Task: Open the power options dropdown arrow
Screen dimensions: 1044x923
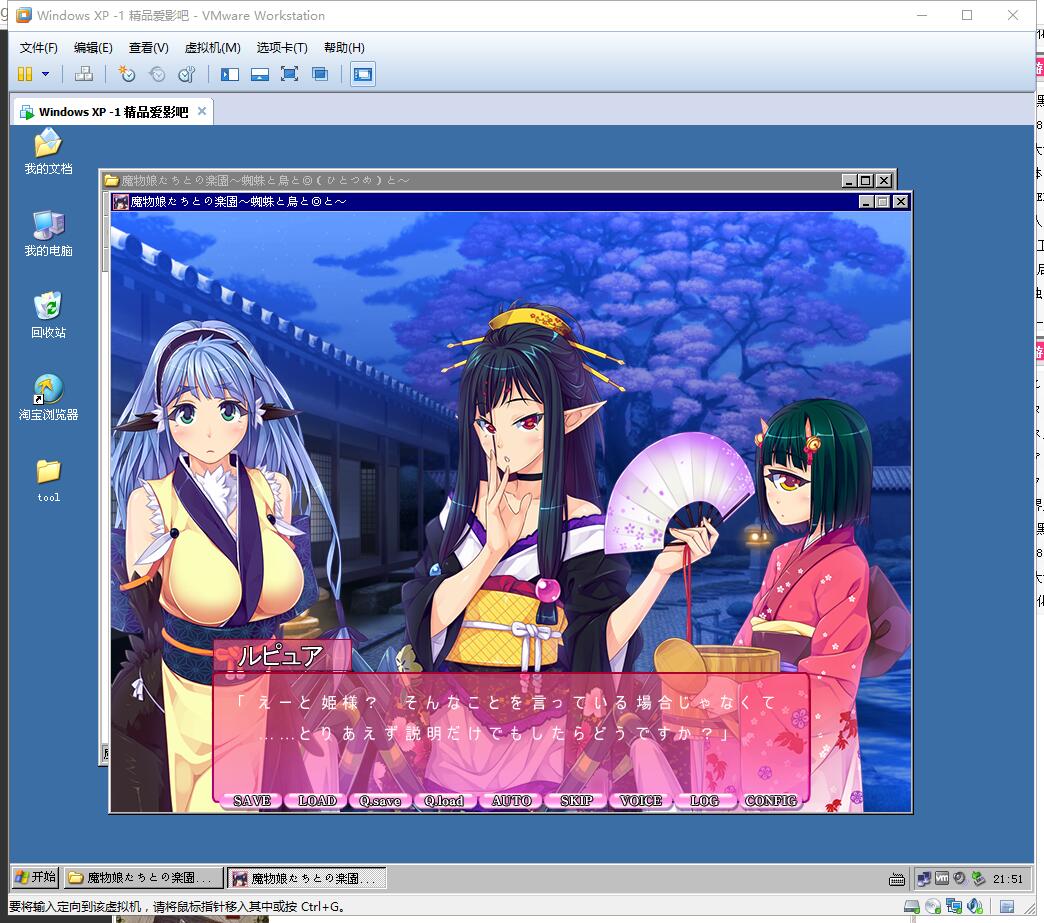Action: tap(45, 74)
